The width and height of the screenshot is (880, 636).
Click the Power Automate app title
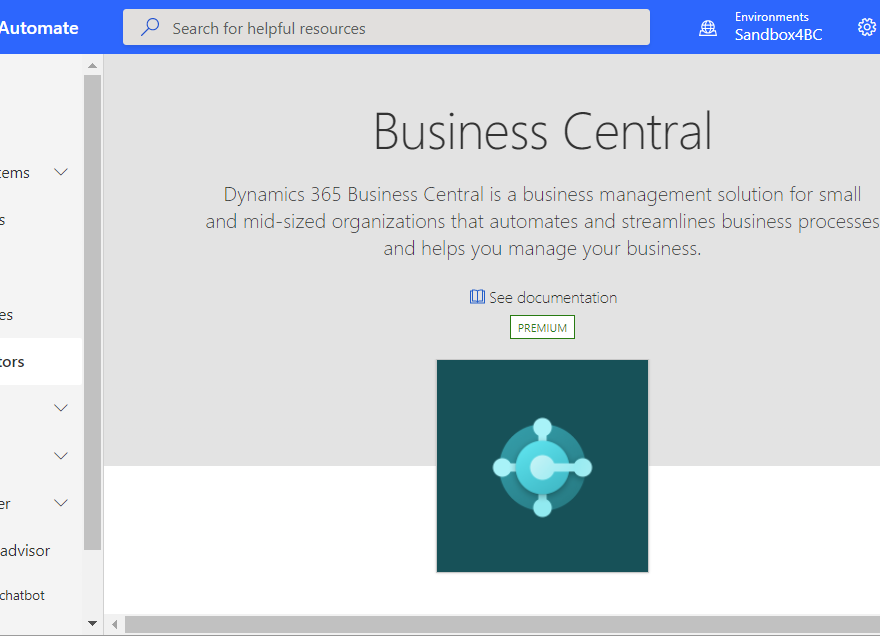pyautogui.click(x=39, y=28)
